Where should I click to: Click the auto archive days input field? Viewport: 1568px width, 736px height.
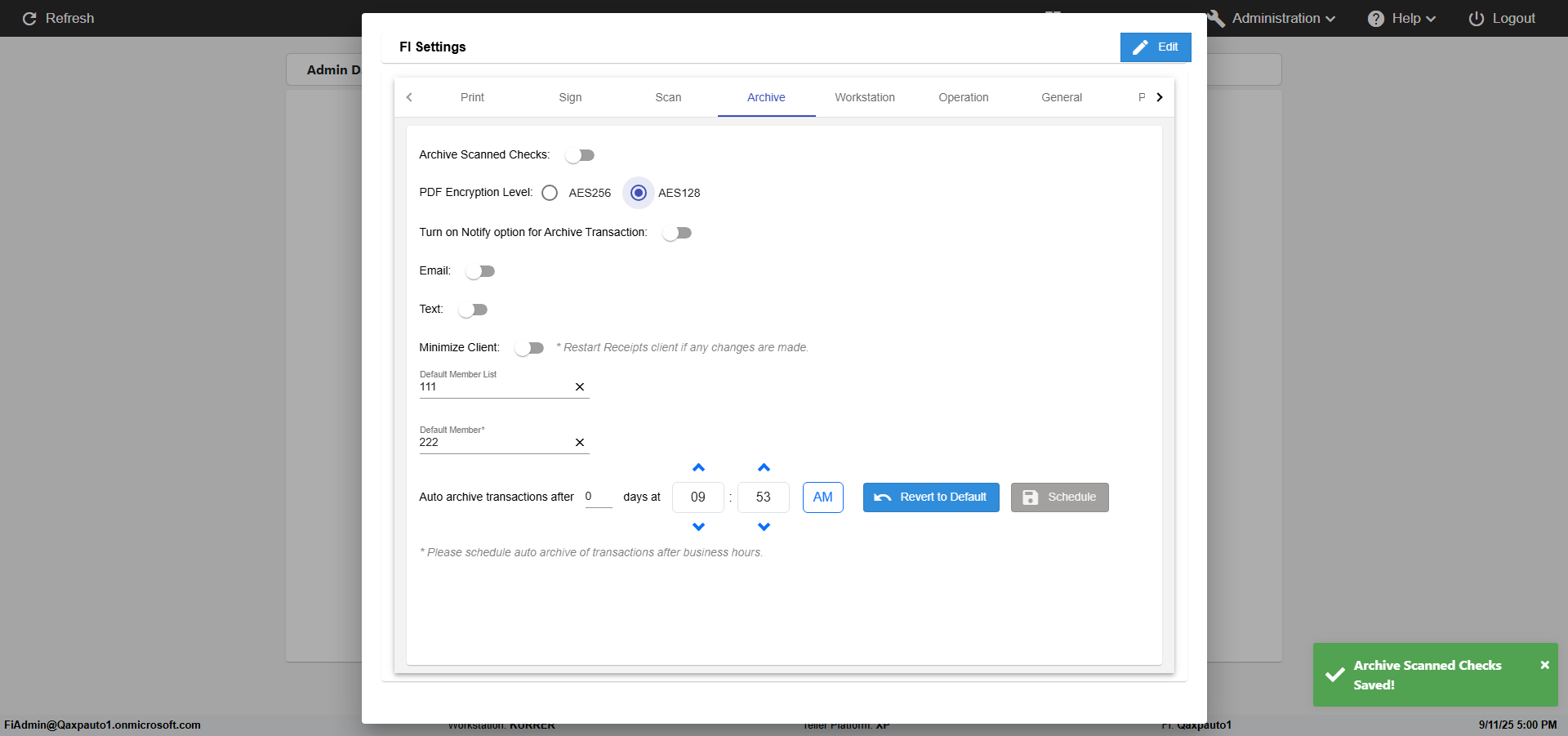pyautogui.click(x=598, y=497)
